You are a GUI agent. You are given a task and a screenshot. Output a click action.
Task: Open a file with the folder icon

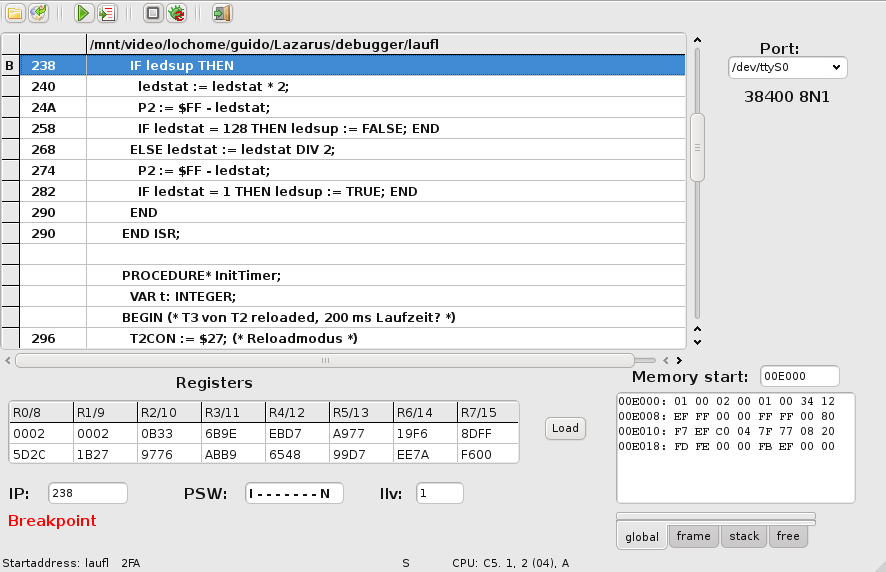click(x=15, y=13)
